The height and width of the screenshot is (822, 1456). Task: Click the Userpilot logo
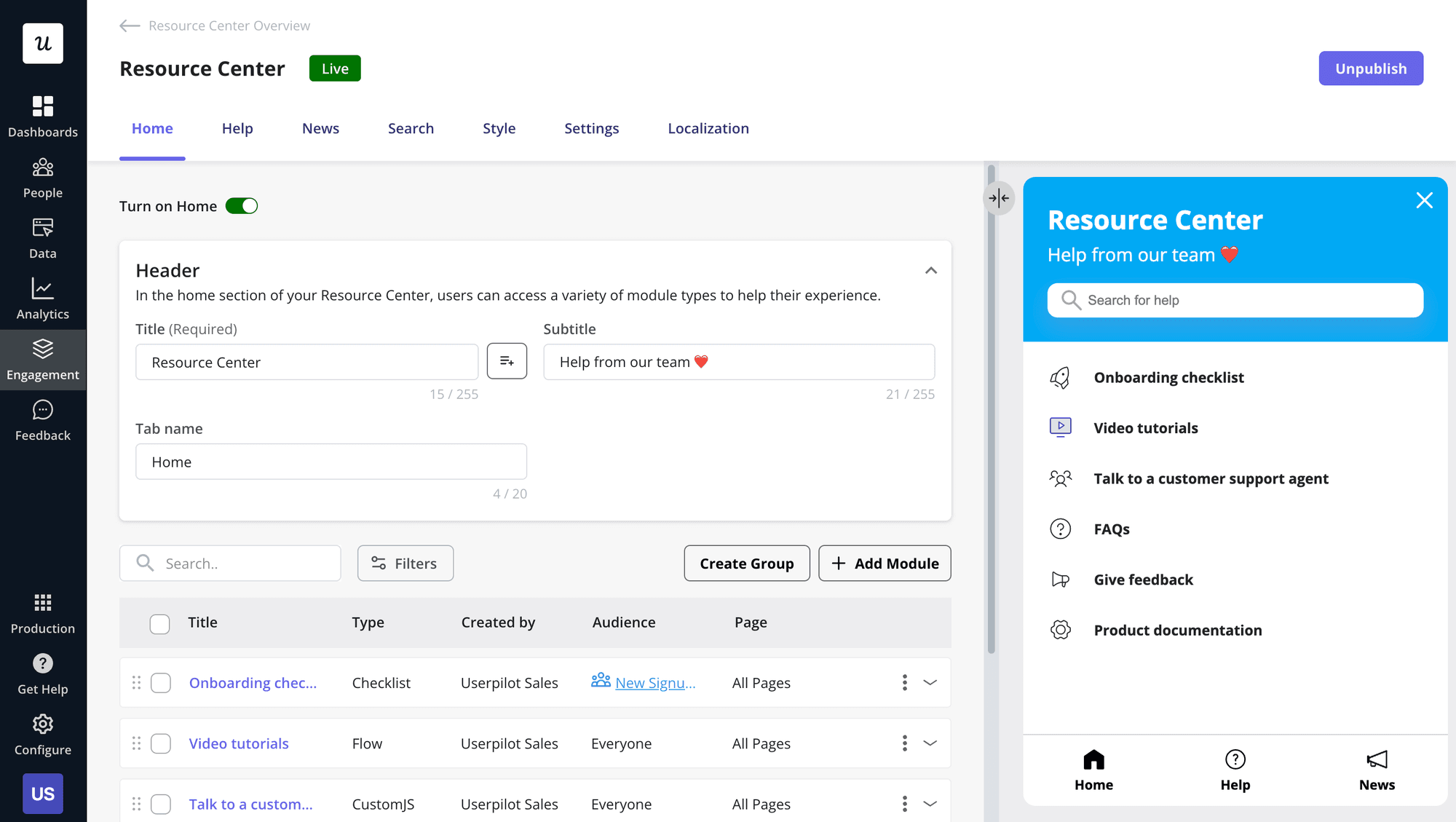point(43,44)
